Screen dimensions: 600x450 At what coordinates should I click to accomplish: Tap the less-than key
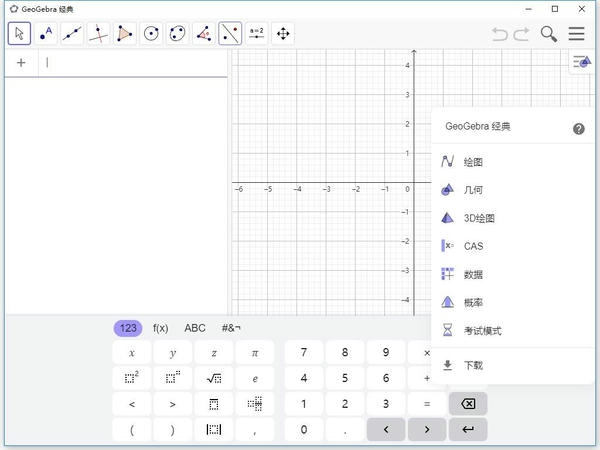[132, 404]
